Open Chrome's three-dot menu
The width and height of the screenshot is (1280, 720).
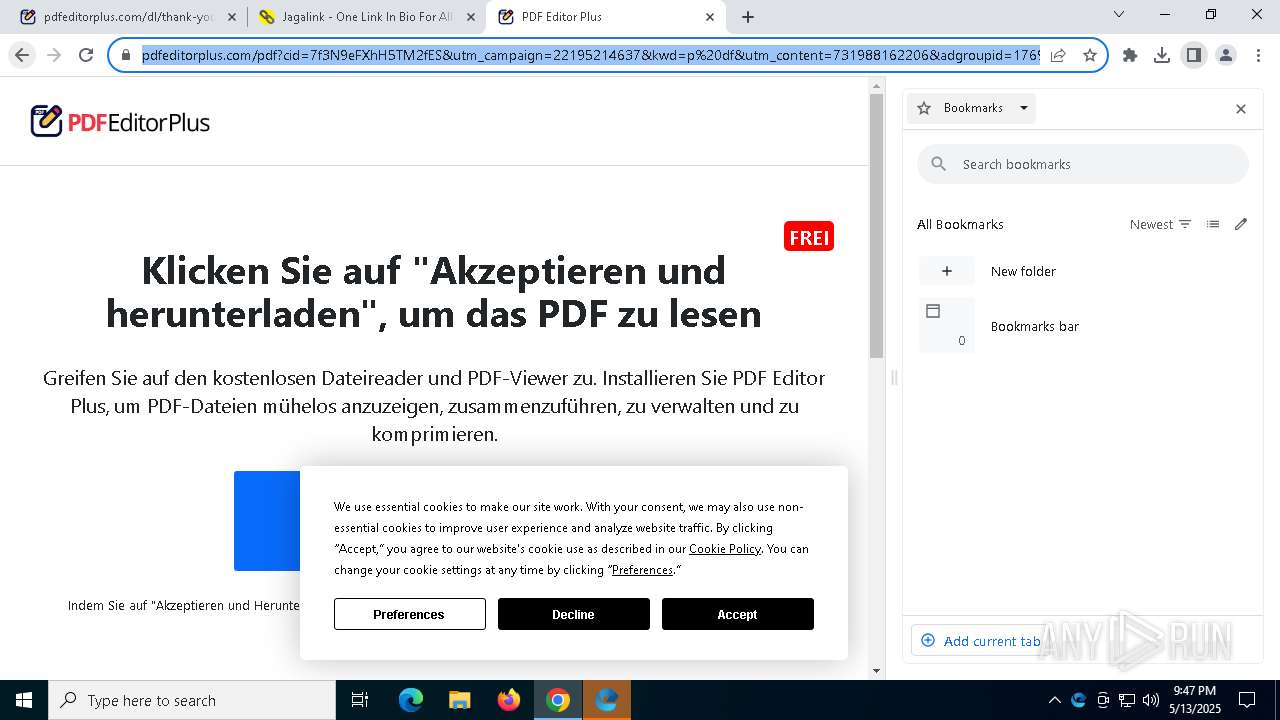1258,55
